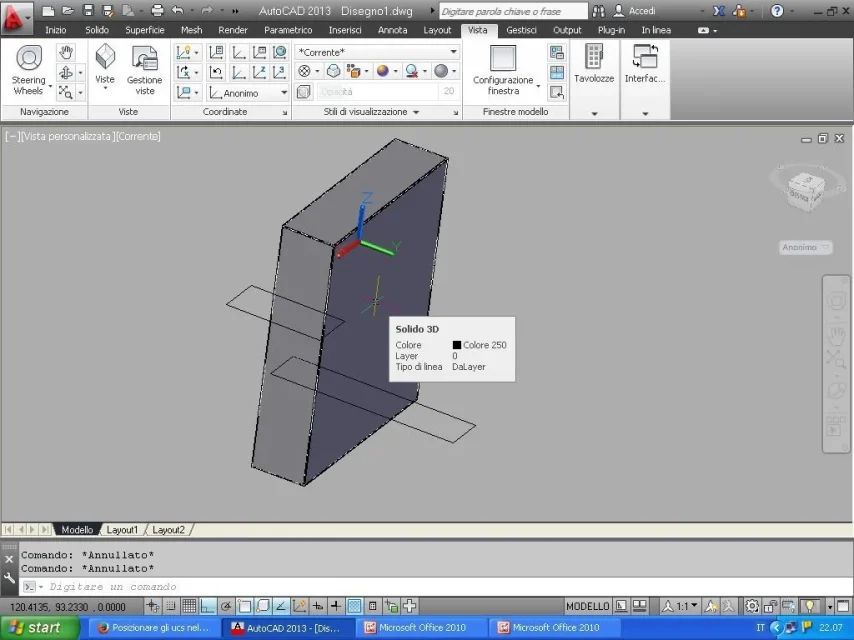The image size is (854, 640).
Task: Open the Interfaccia user interface button
Action: (x=645, y=63)
